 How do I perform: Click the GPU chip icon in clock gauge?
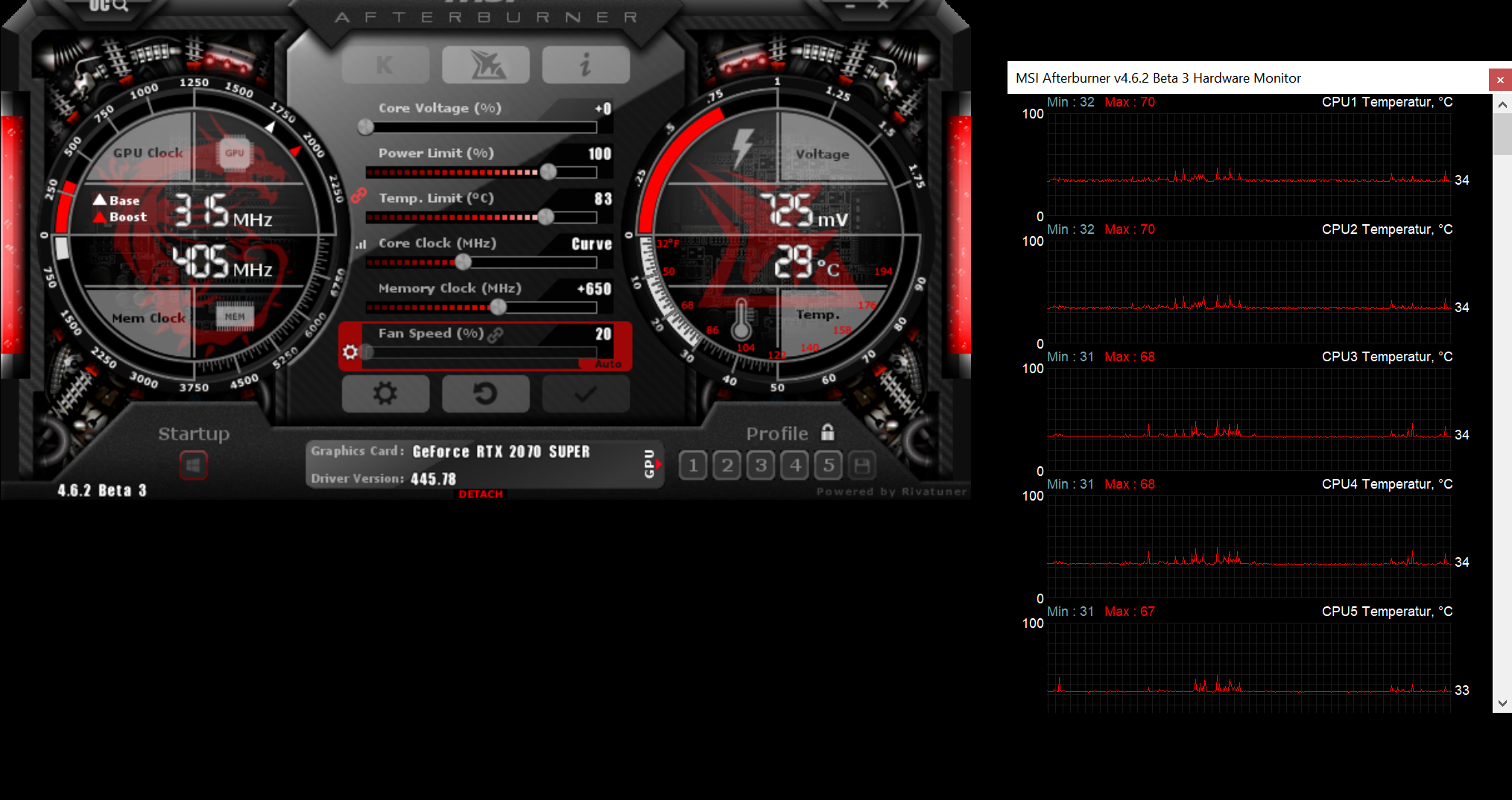[x=235, y=153]
